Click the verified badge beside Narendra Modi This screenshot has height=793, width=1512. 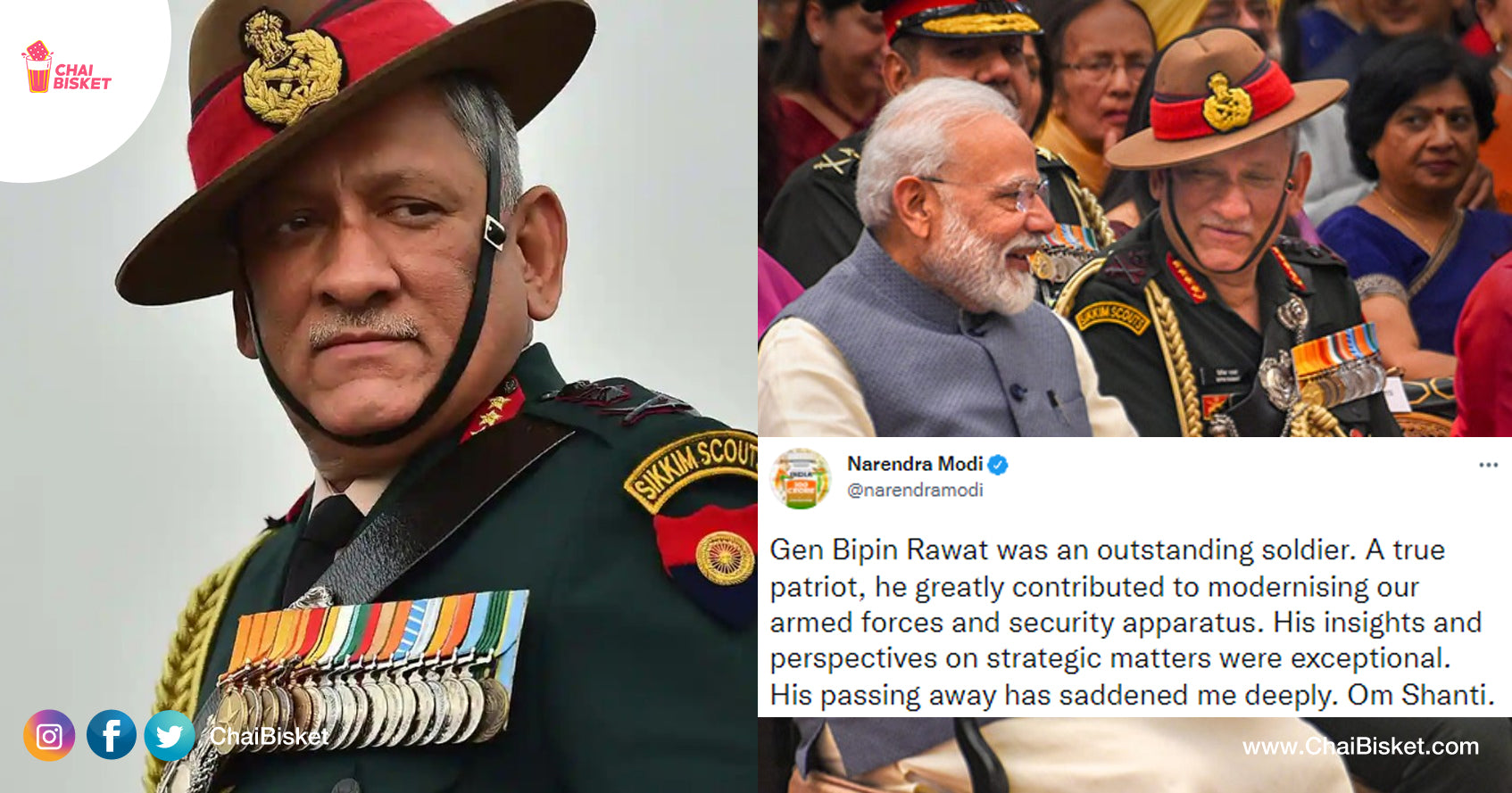pos(998,464)
